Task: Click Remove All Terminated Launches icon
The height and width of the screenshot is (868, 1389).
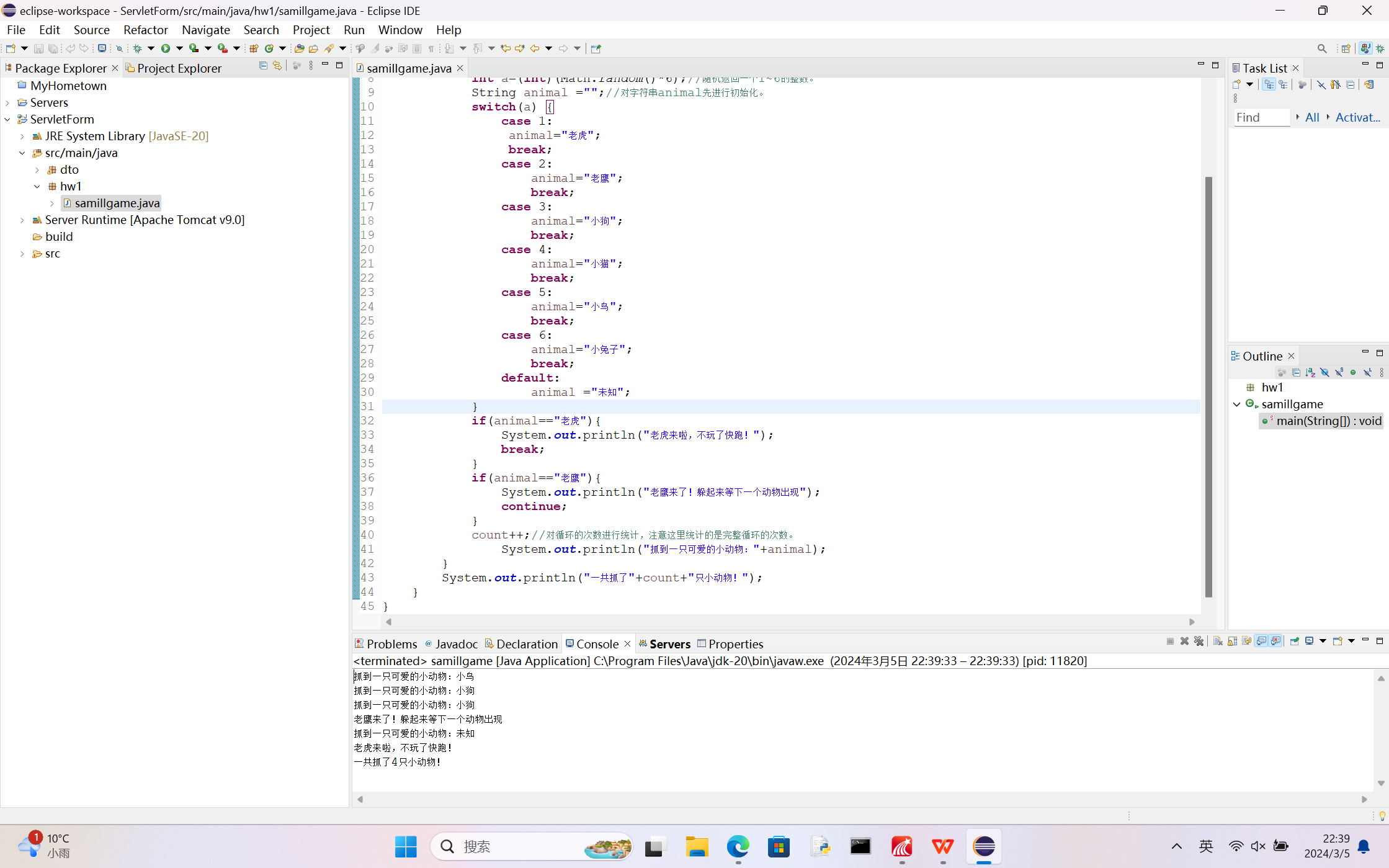Action: click(x=1199, y=642)
